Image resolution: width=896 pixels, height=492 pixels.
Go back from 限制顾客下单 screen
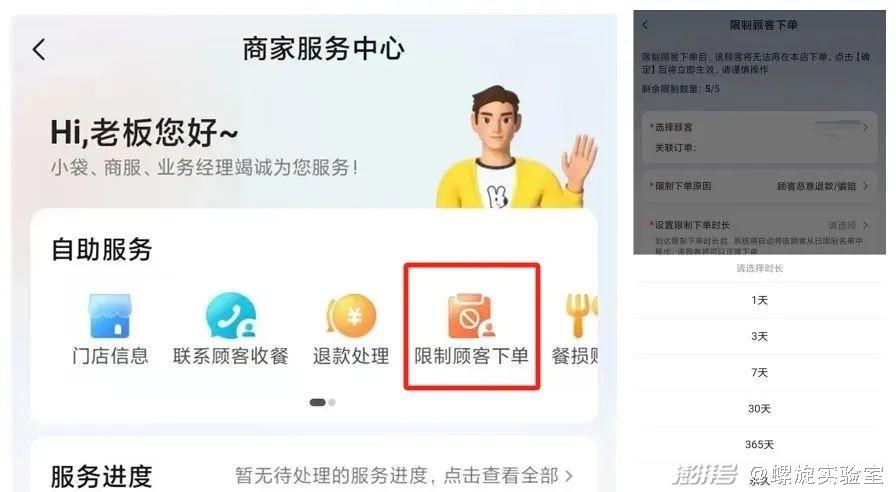646,25
